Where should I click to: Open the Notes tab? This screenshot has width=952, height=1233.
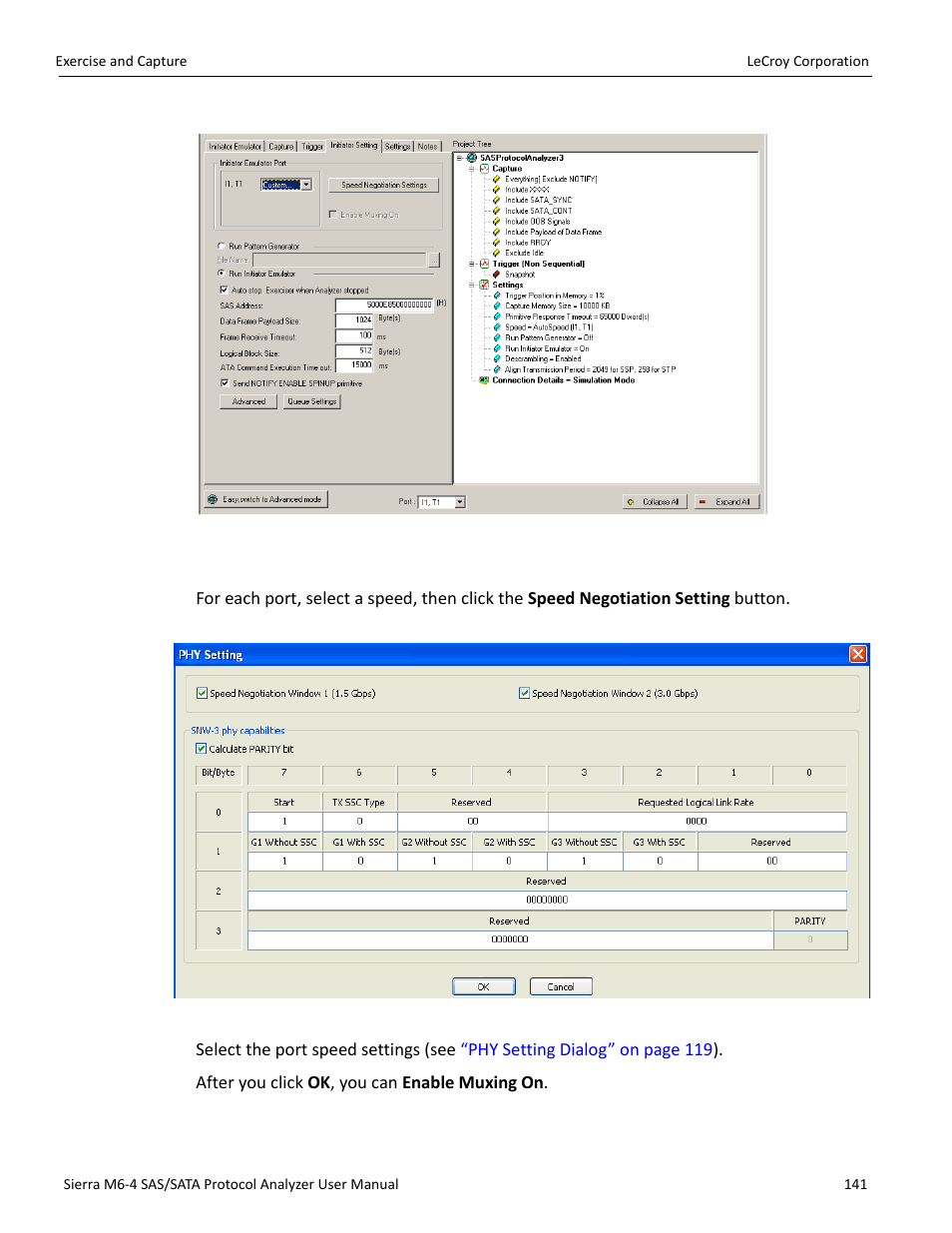(428, 147)
